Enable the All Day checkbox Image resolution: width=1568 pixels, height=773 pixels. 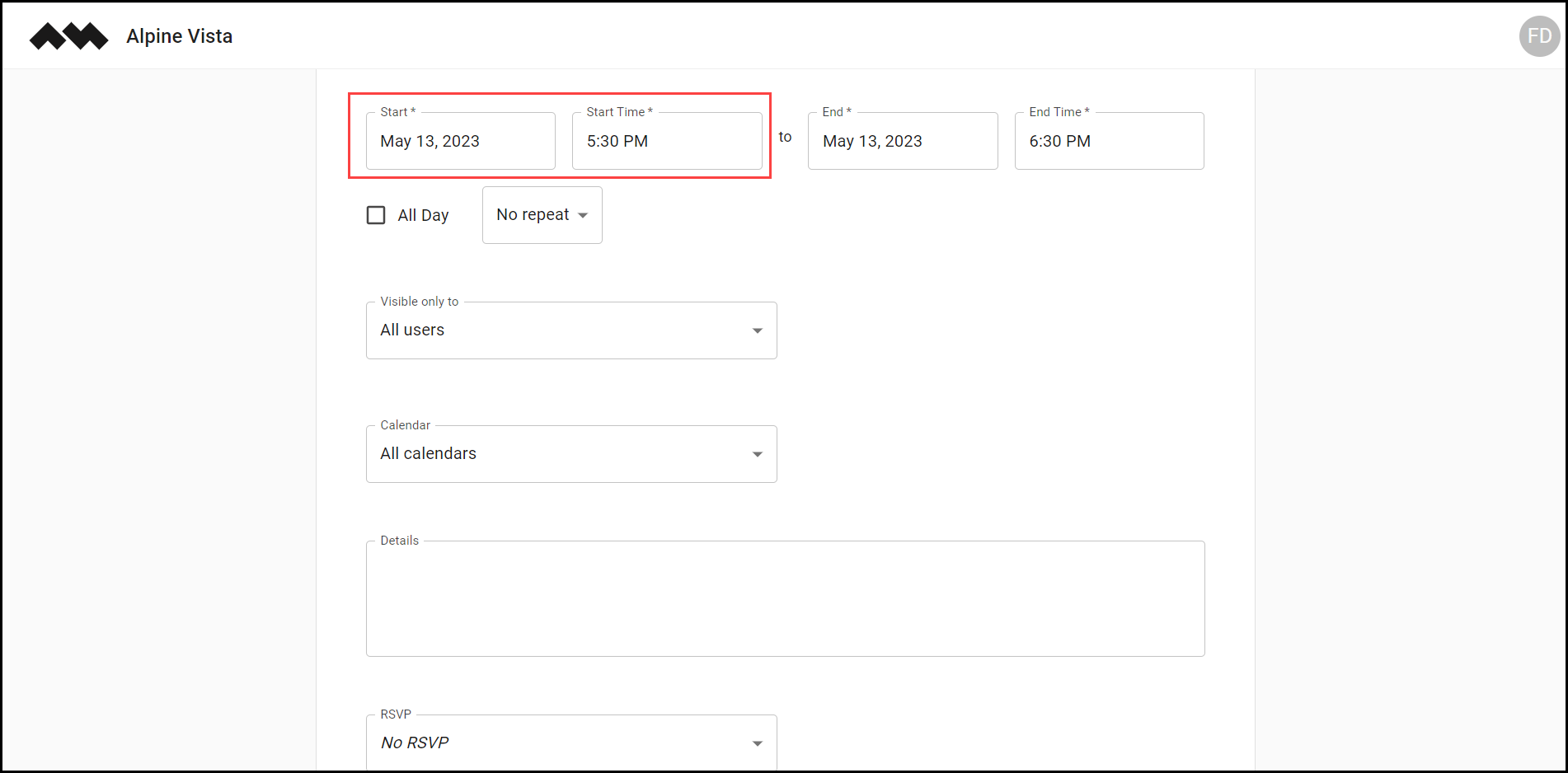pyautogui.click(x=376, y=215)
